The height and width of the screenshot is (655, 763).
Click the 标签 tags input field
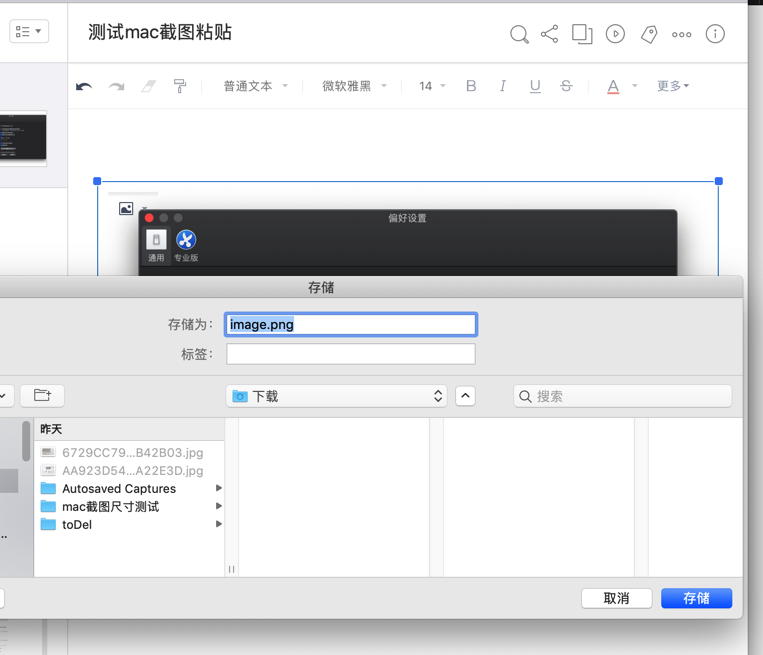[351, 354]
